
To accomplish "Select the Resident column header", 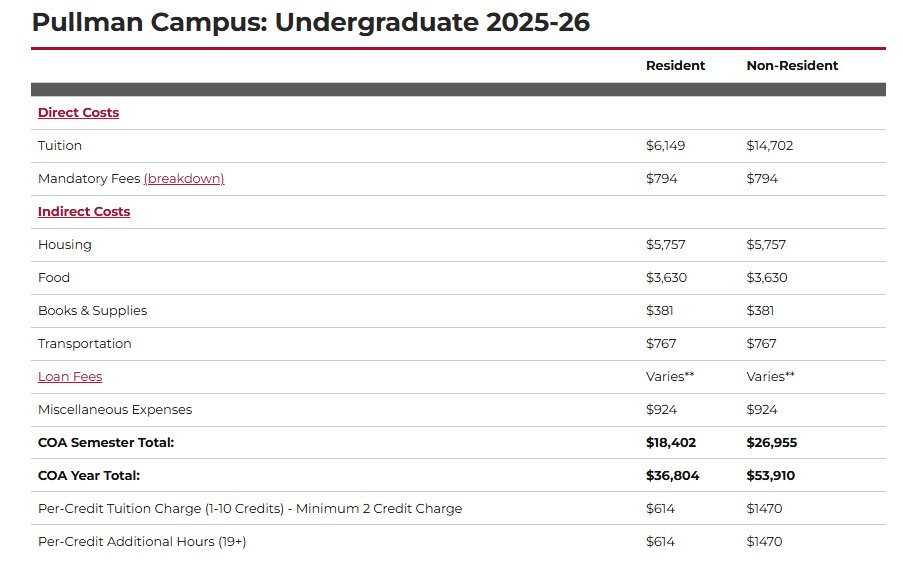I will pyautogui.click(x=675, y=66).
